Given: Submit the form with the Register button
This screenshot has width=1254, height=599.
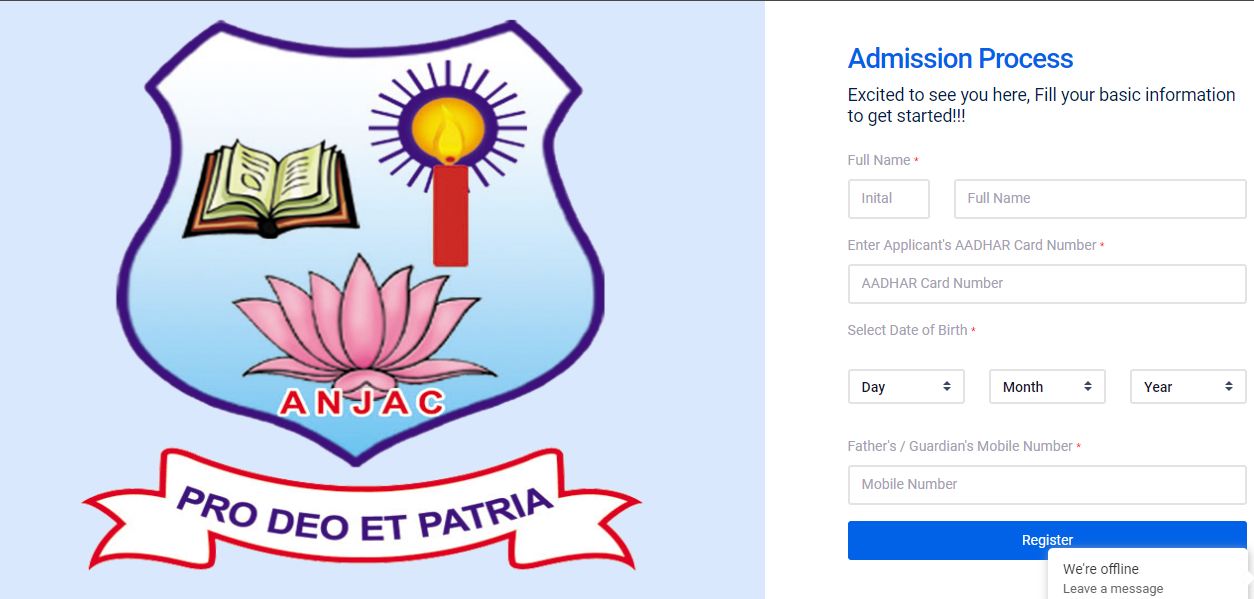Looking at the screenshot, I should [x=1047, y=540].
